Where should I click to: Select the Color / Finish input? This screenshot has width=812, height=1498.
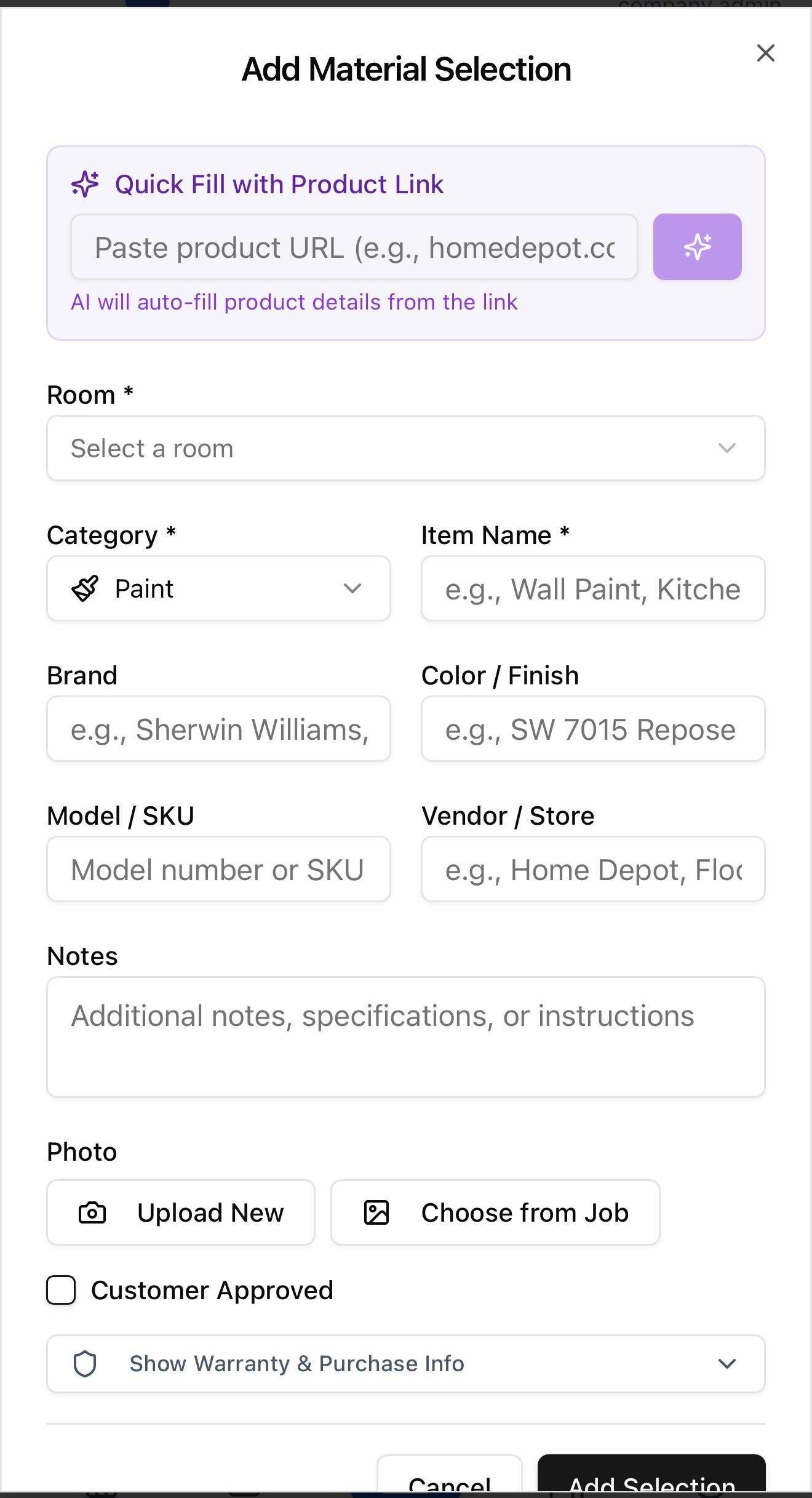coord(592,729)
